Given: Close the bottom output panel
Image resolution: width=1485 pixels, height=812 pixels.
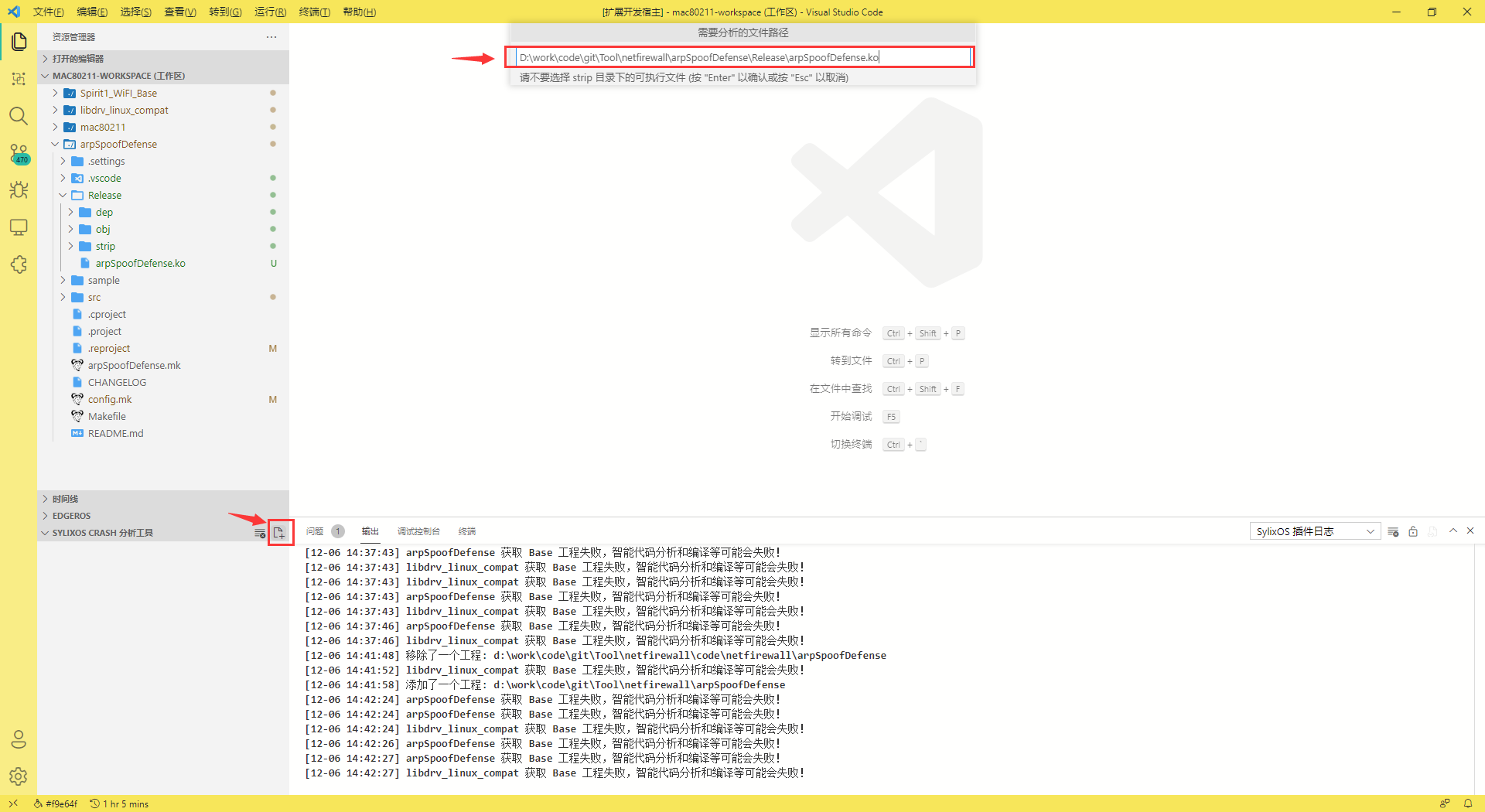Looking at the screenshot, I should pos(1470,531).
